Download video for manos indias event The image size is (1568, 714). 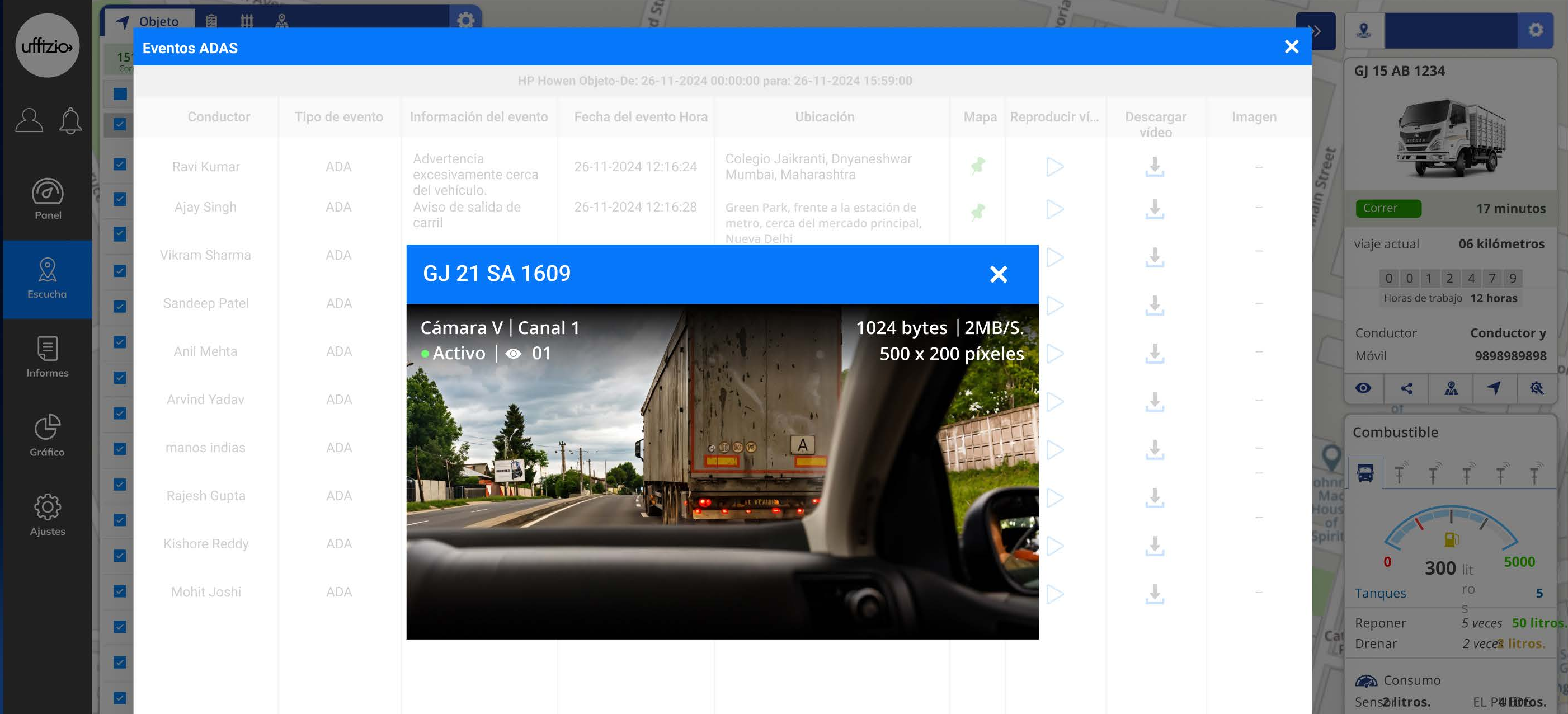(1155, 449)
